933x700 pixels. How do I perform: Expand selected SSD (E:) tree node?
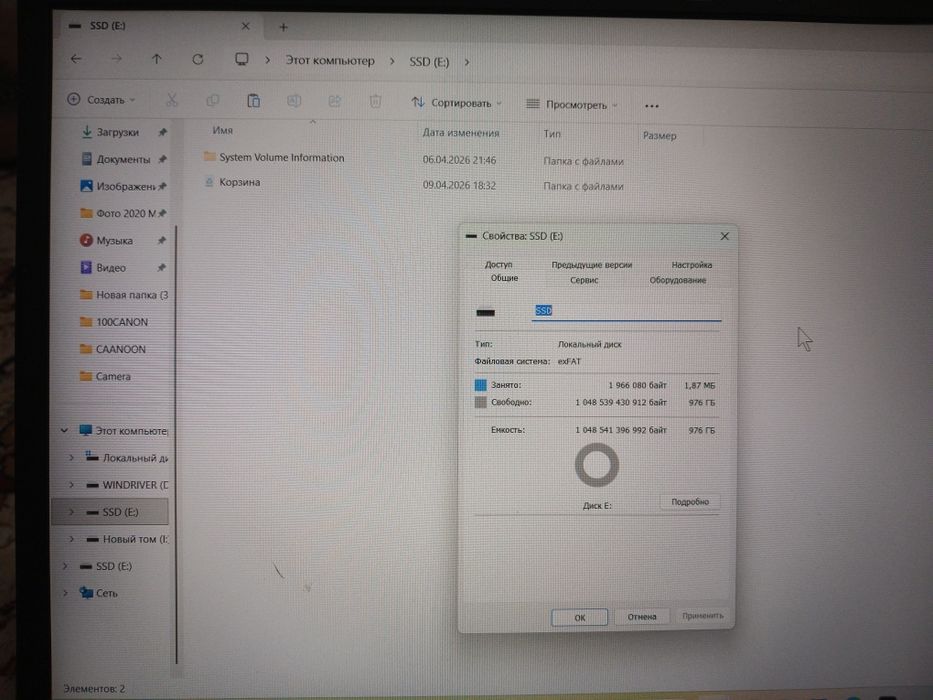71,511
